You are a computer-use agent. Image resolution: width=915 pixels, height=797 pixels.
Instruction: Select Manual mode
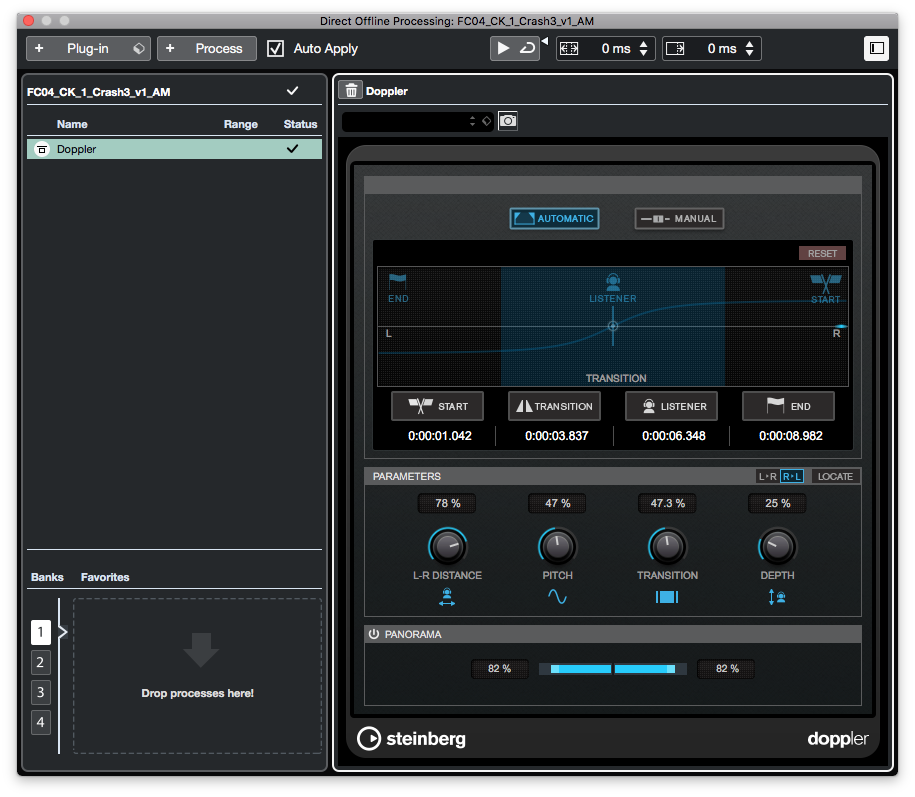click(x=679, y=218)
